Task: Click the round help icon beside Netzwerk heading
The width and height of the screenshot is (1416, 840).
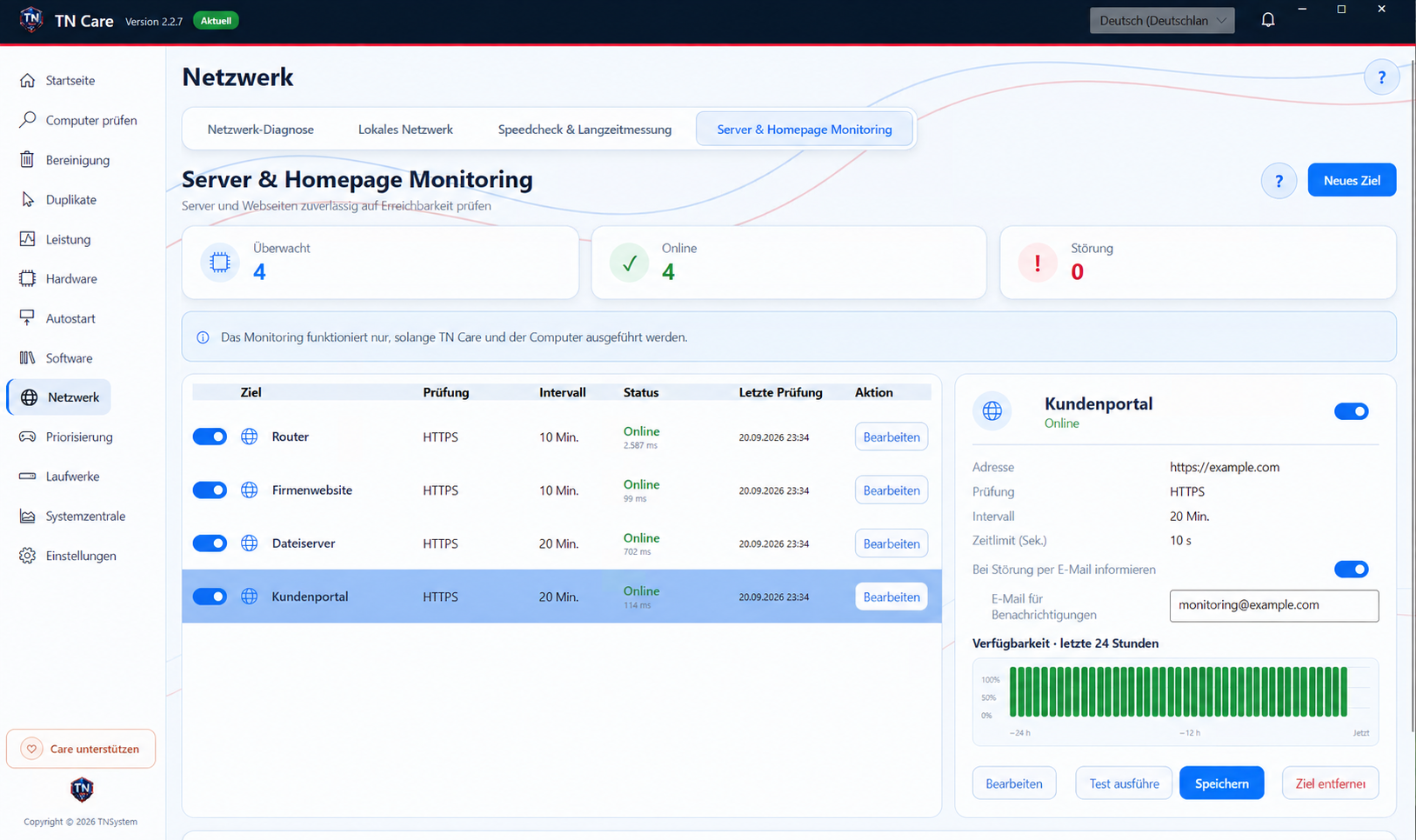Action: [x=1381, y=77]
